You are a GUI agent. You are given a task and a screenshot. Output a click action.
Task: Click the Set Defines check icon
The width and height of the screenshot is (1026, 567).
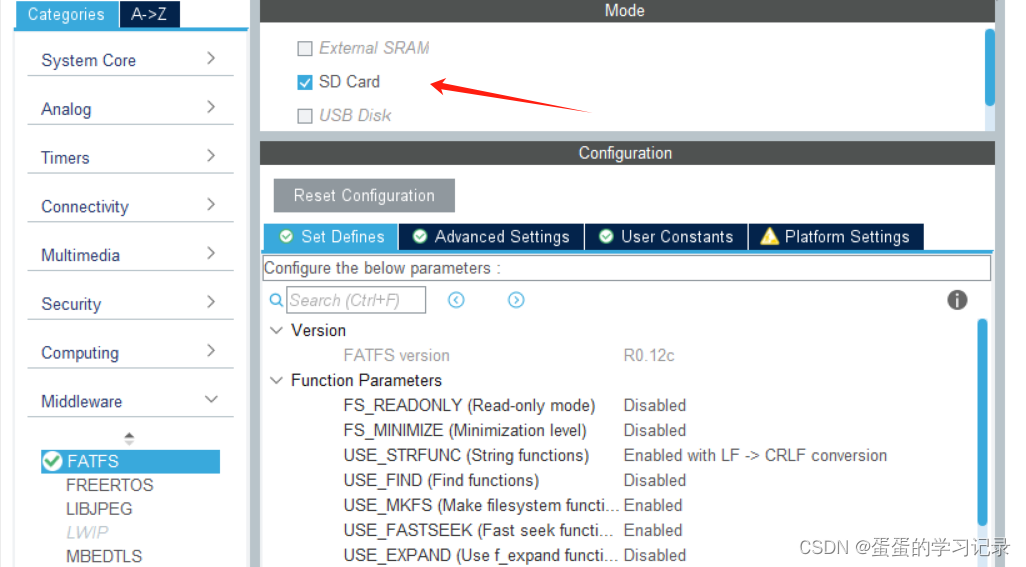coord(286,237)
